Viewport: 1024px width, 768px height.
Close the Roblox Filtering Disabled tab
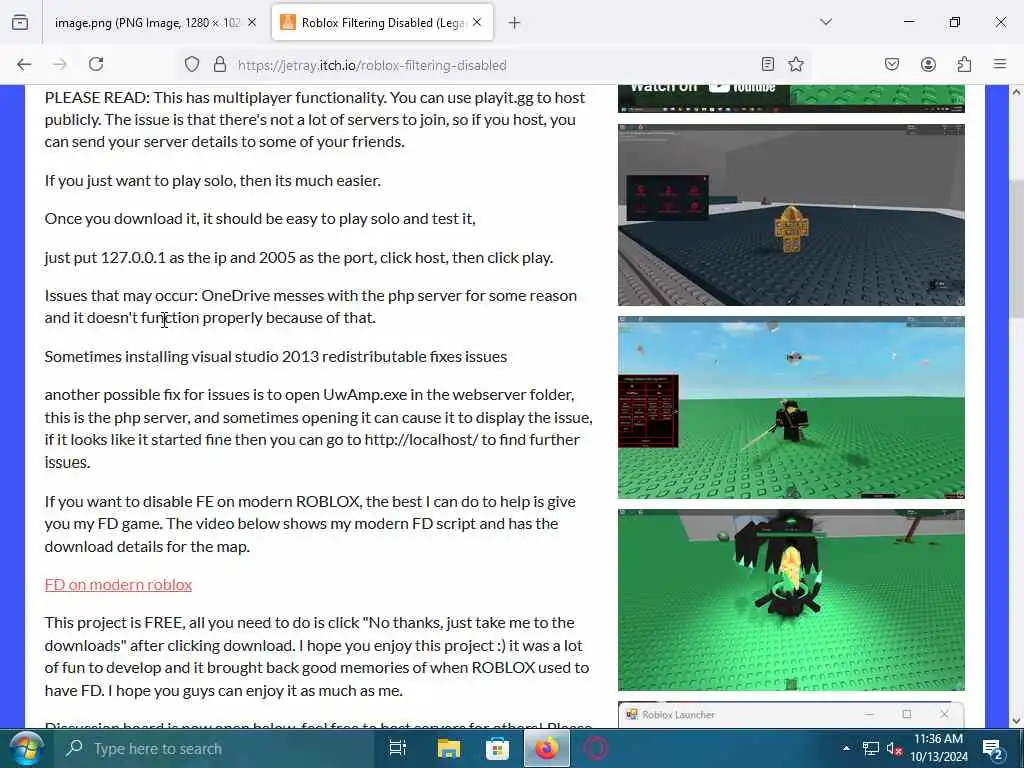477,22
